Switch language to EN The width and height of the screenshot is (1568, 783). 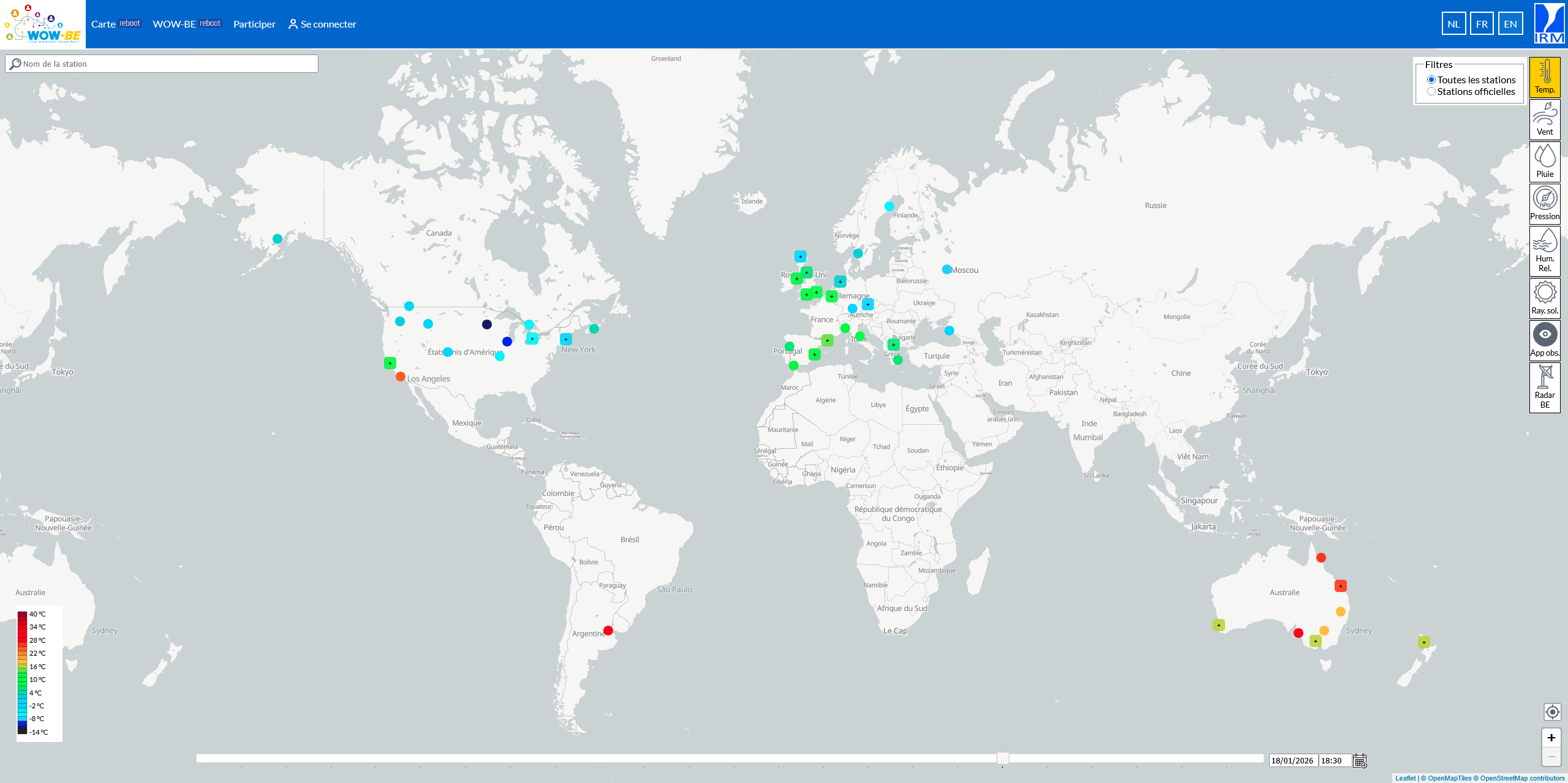pyautogui.click(x=1510, y=24)
